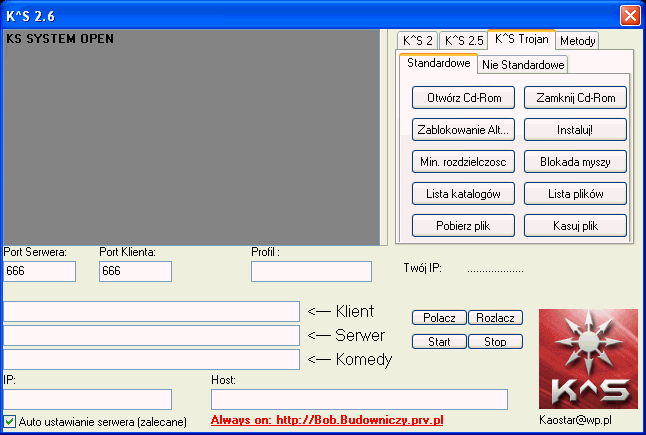646x435 pixels.
Task: Click the Rozlacz button
Action: (495, 317)
